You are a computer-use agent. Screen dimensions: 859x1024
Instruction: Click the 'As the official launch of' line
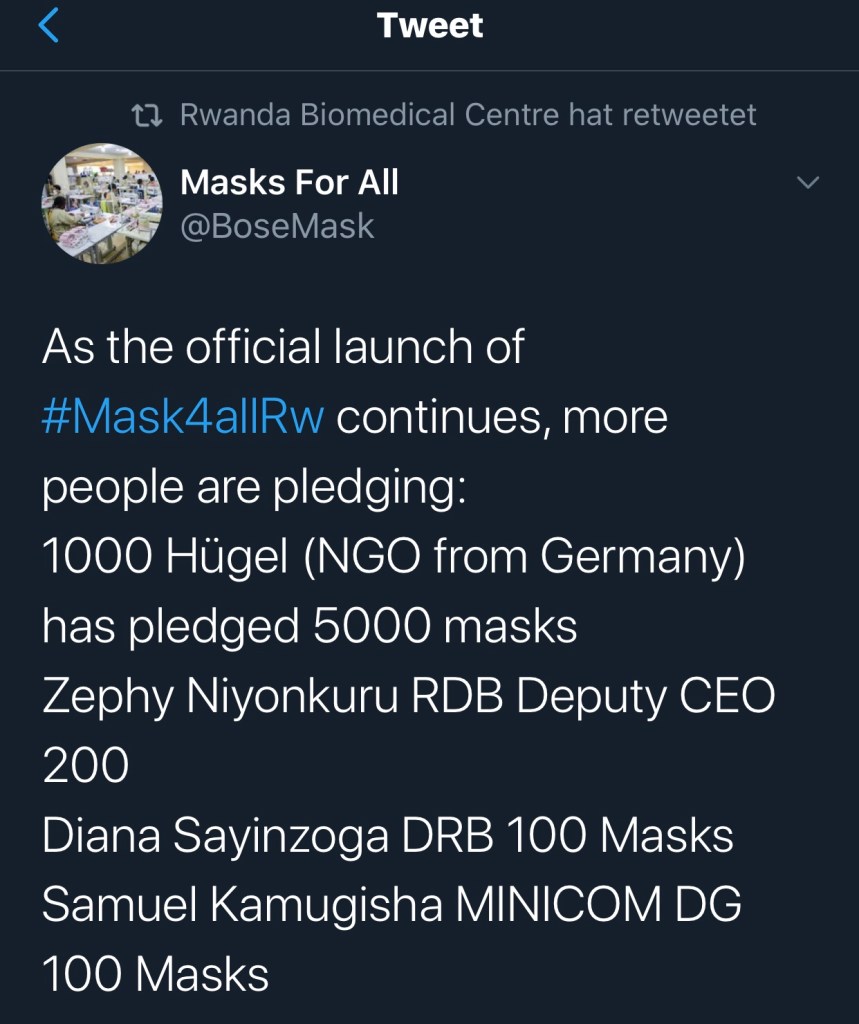[283, 347]
